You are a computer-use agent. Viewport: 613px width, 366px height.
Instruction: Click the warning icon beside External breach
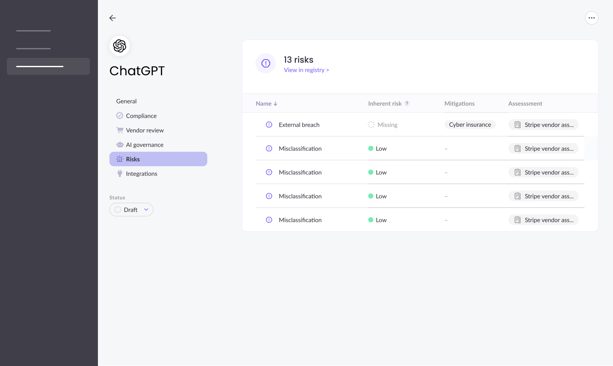[269, 125]
